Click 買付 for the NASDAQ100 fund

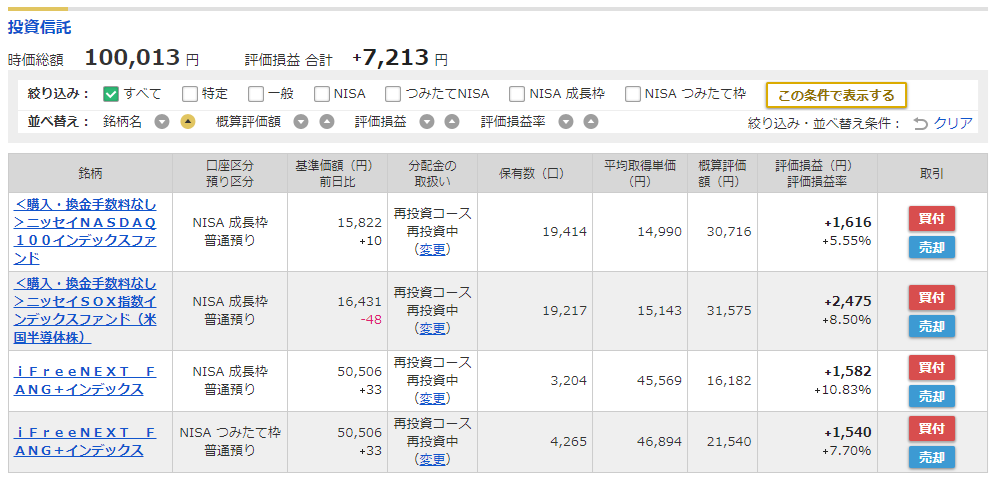coord(931,219)
